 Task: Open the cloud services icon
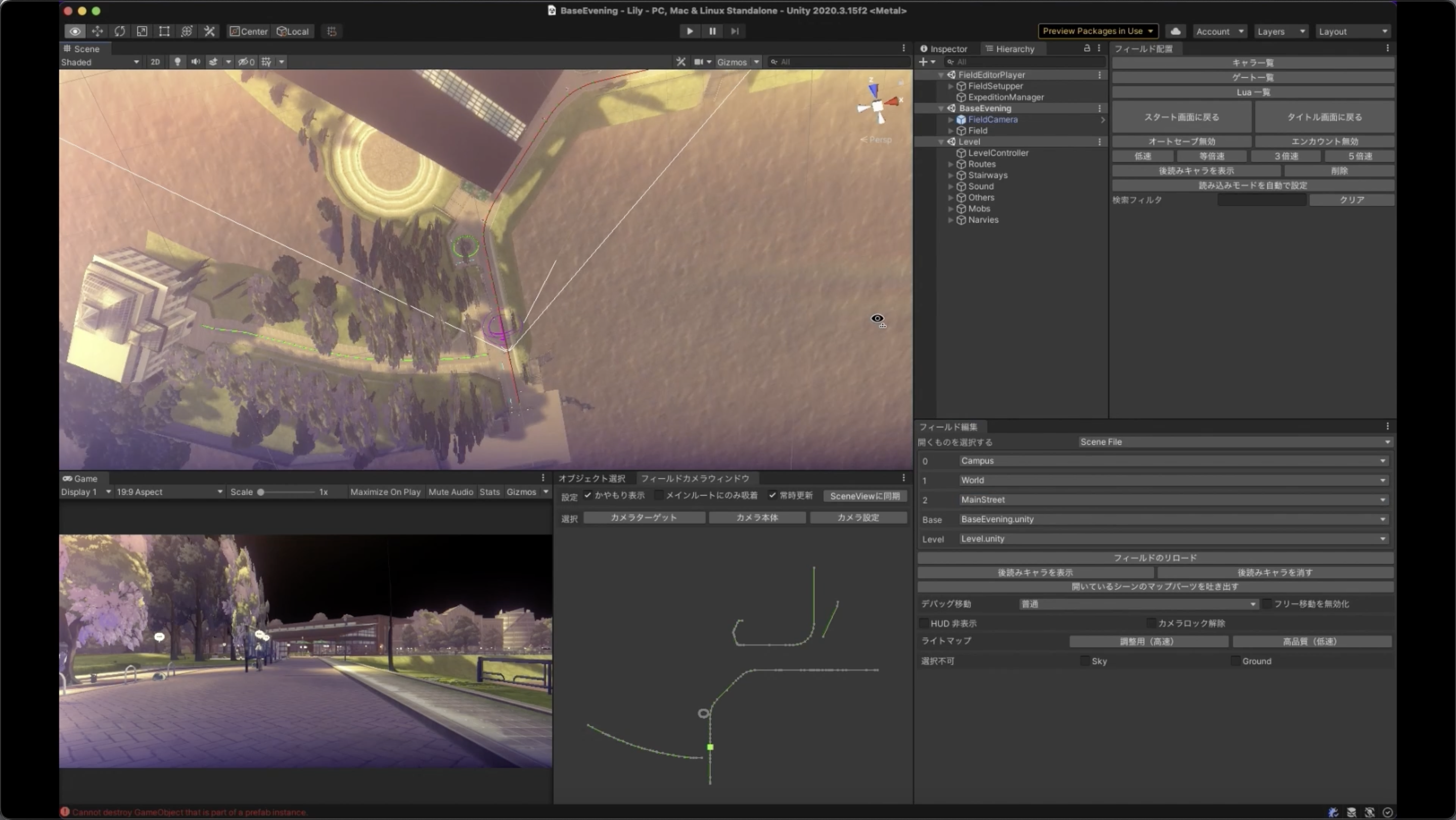1175,31
